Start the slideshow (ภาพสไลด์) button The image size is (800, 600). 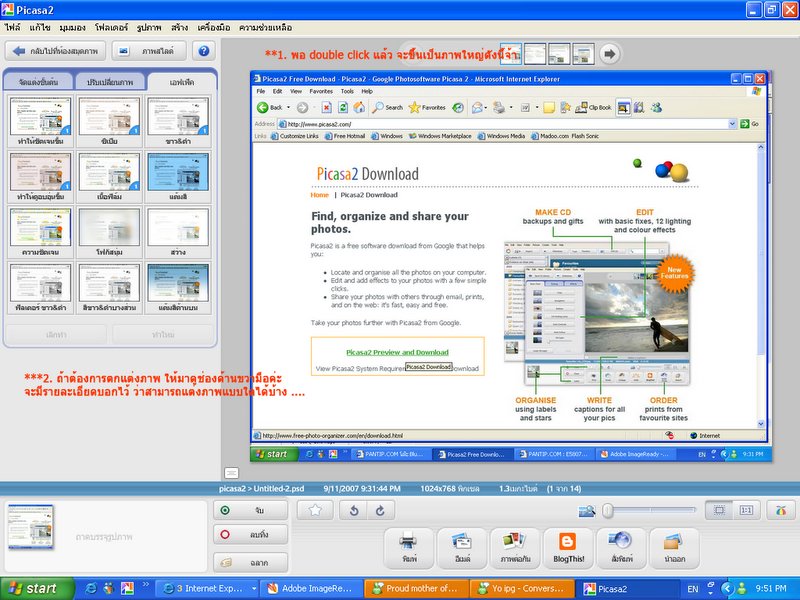[148, 51]
